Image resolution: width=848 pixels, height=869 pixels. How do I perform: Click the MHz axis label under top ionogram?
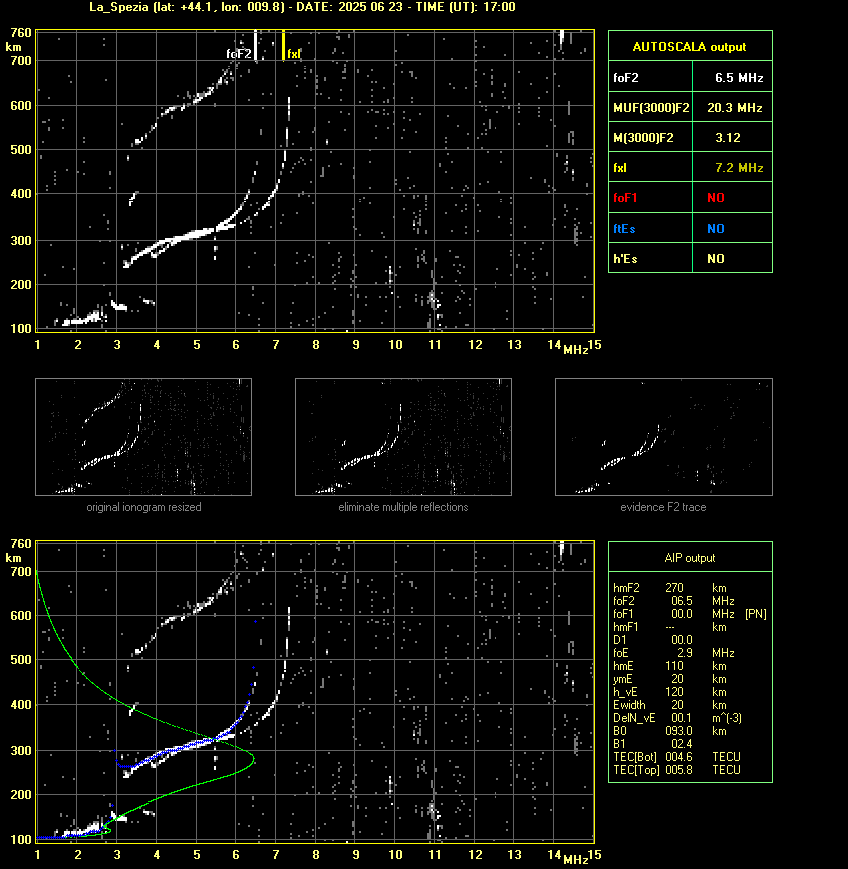coord(575,350)
